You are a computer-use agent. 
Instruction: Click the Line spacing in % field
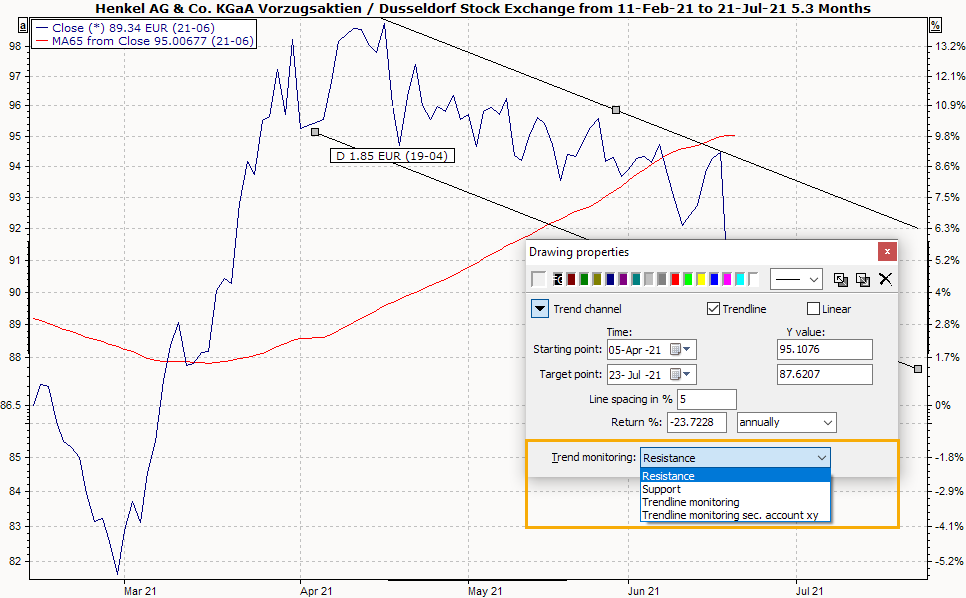pyautogui.click(x=707, y=399)
